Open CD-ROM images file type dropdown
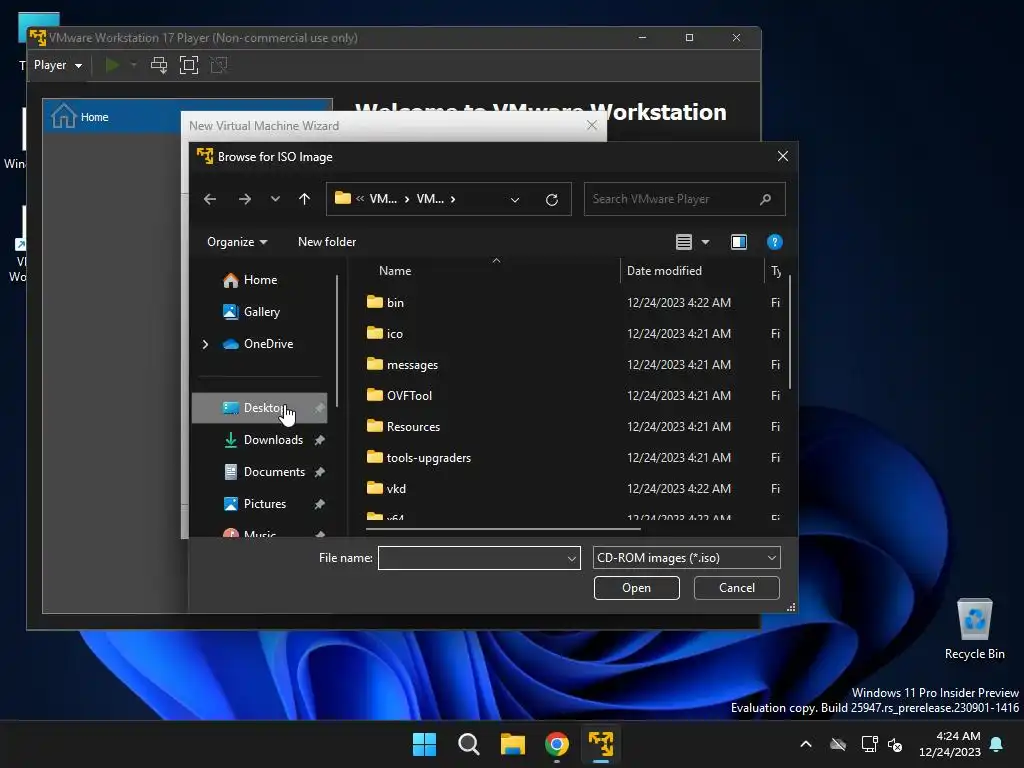 tap(686, 558)
